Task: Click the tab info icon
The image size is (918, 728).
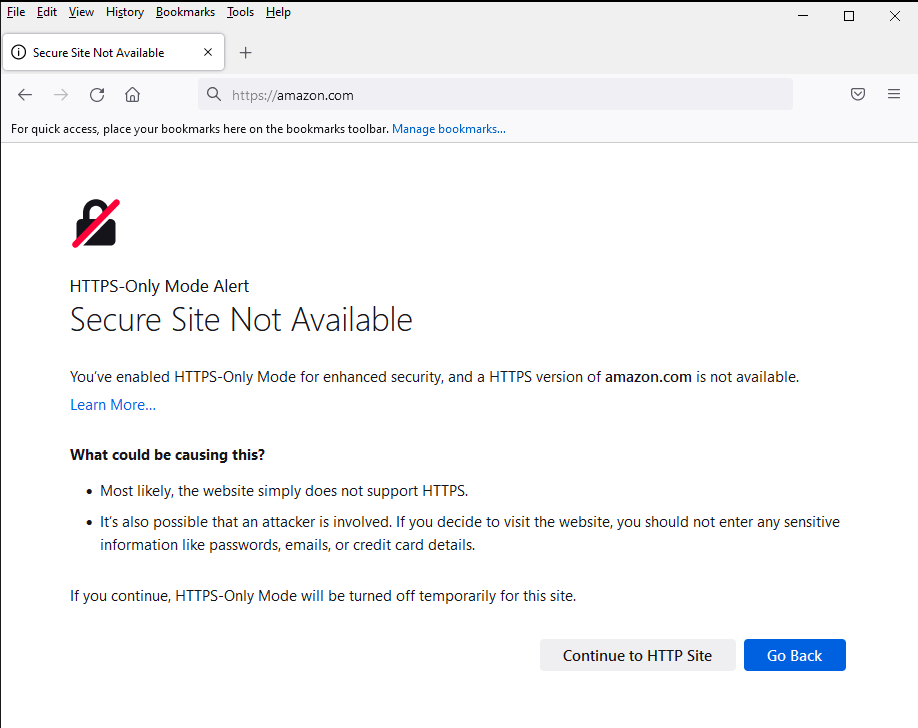Action: pyautogui.click(x=19, y=52)
